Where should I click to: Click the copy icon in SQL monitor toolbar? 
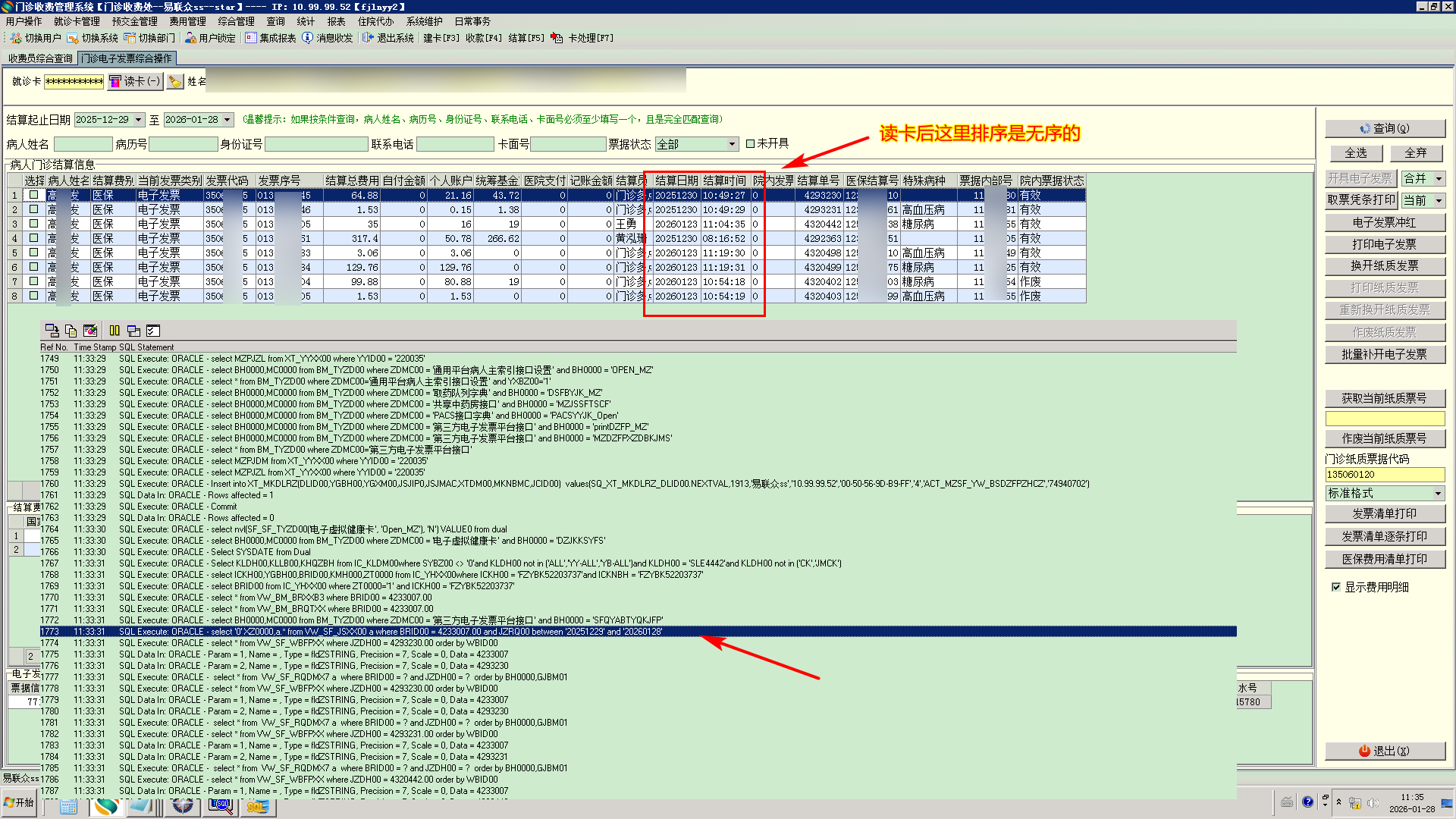(71, 331)
